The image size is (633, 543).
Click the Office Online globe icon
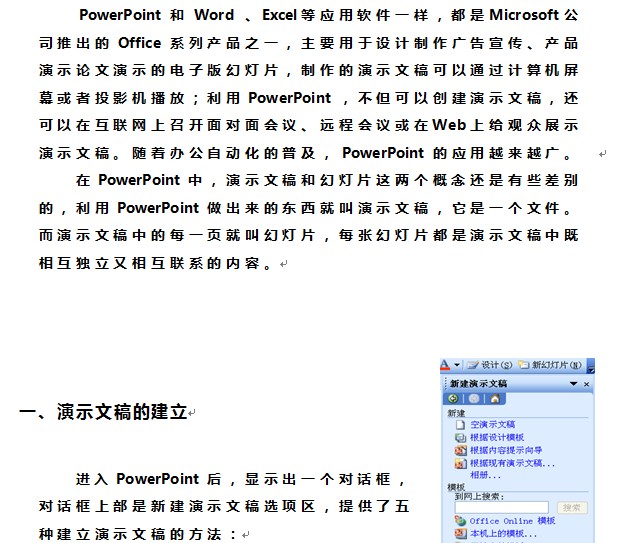click(460, 521)
